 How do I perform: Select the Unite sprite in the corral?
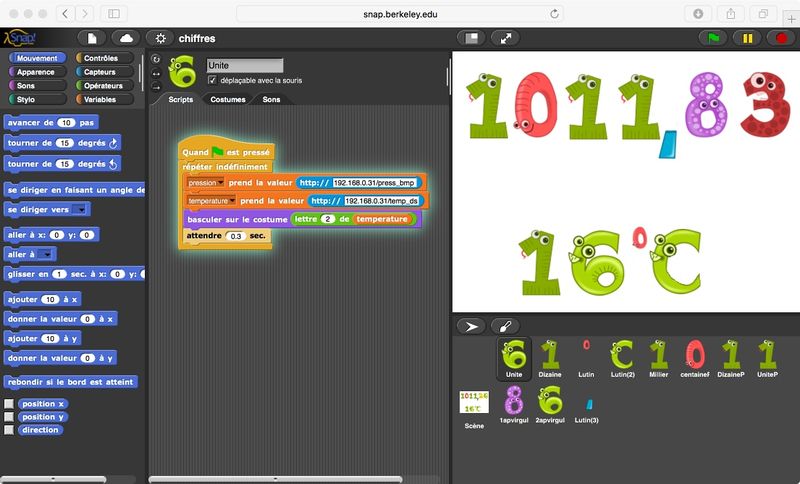click(514, 359)
